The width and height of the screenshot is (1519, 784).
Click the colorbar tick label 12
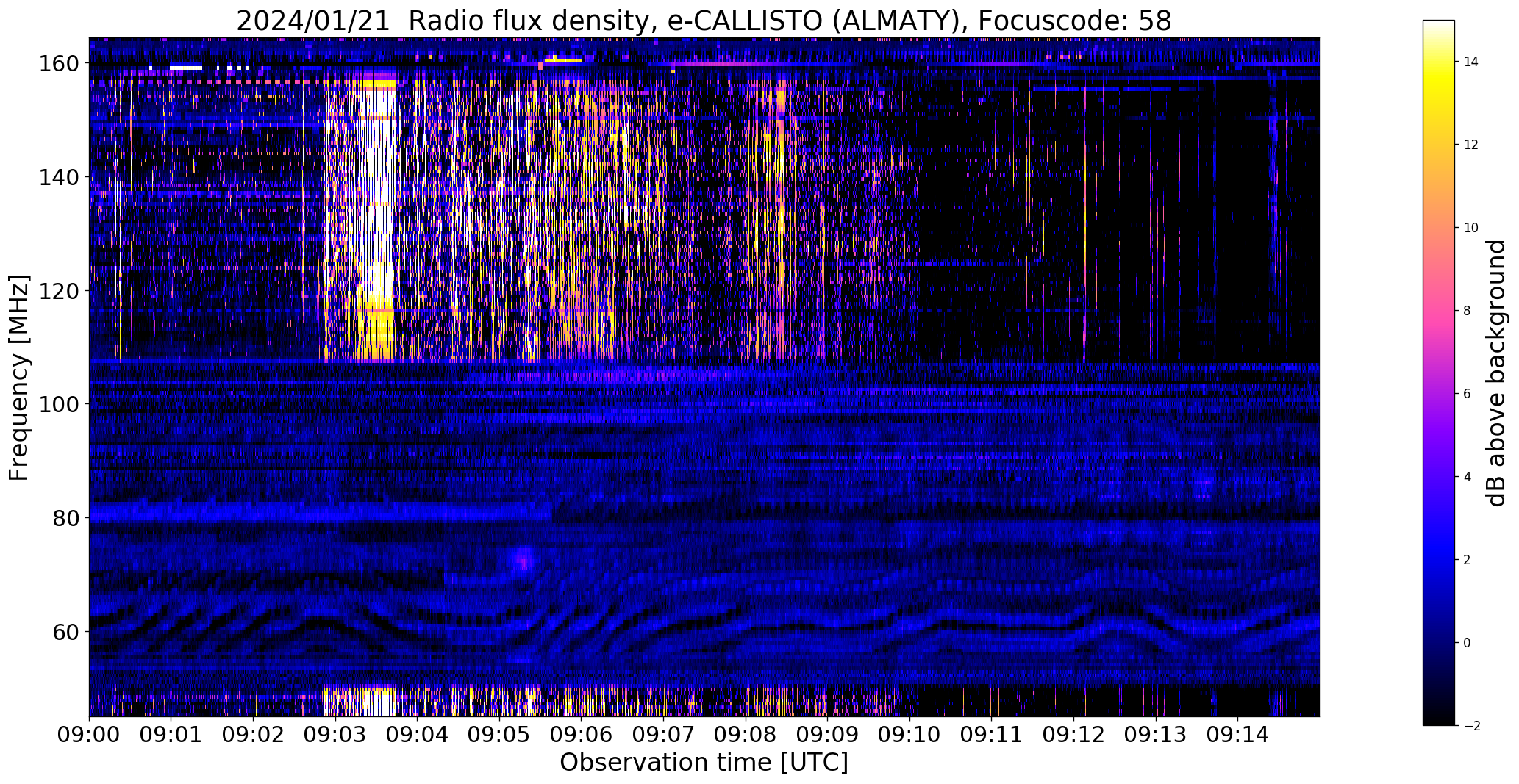[x=1471, y=145]
